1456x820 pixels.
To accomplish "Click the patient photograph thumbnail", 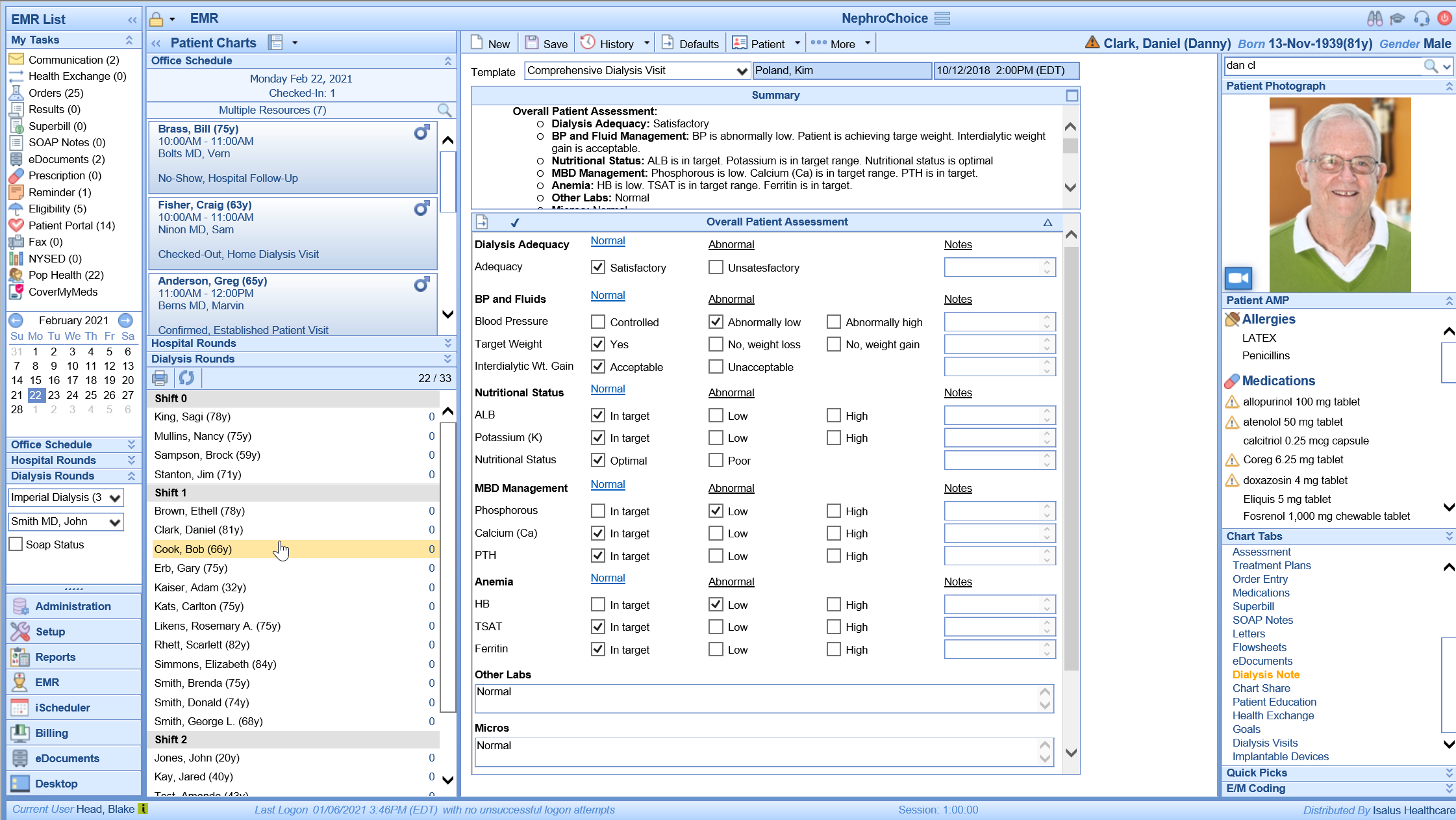I will coord(1340,194).
